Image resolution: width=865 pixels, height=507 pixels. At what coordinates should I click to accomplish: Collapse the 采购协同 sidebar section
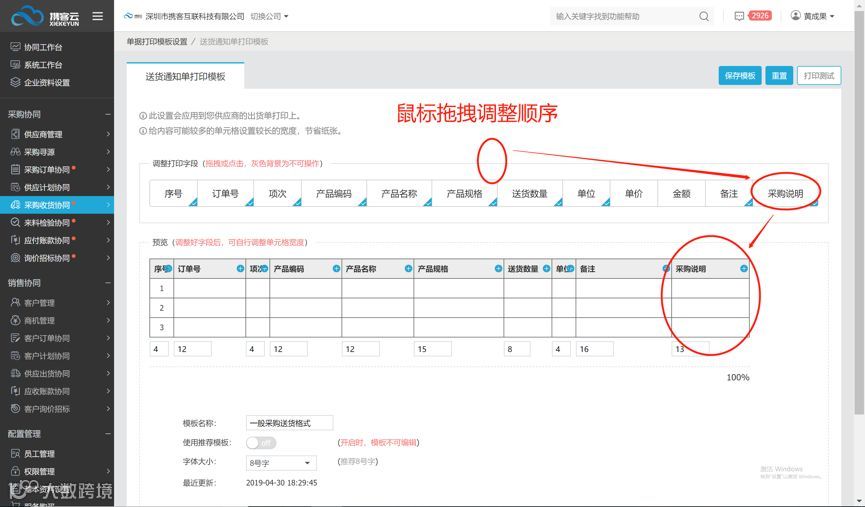[108, 114]
